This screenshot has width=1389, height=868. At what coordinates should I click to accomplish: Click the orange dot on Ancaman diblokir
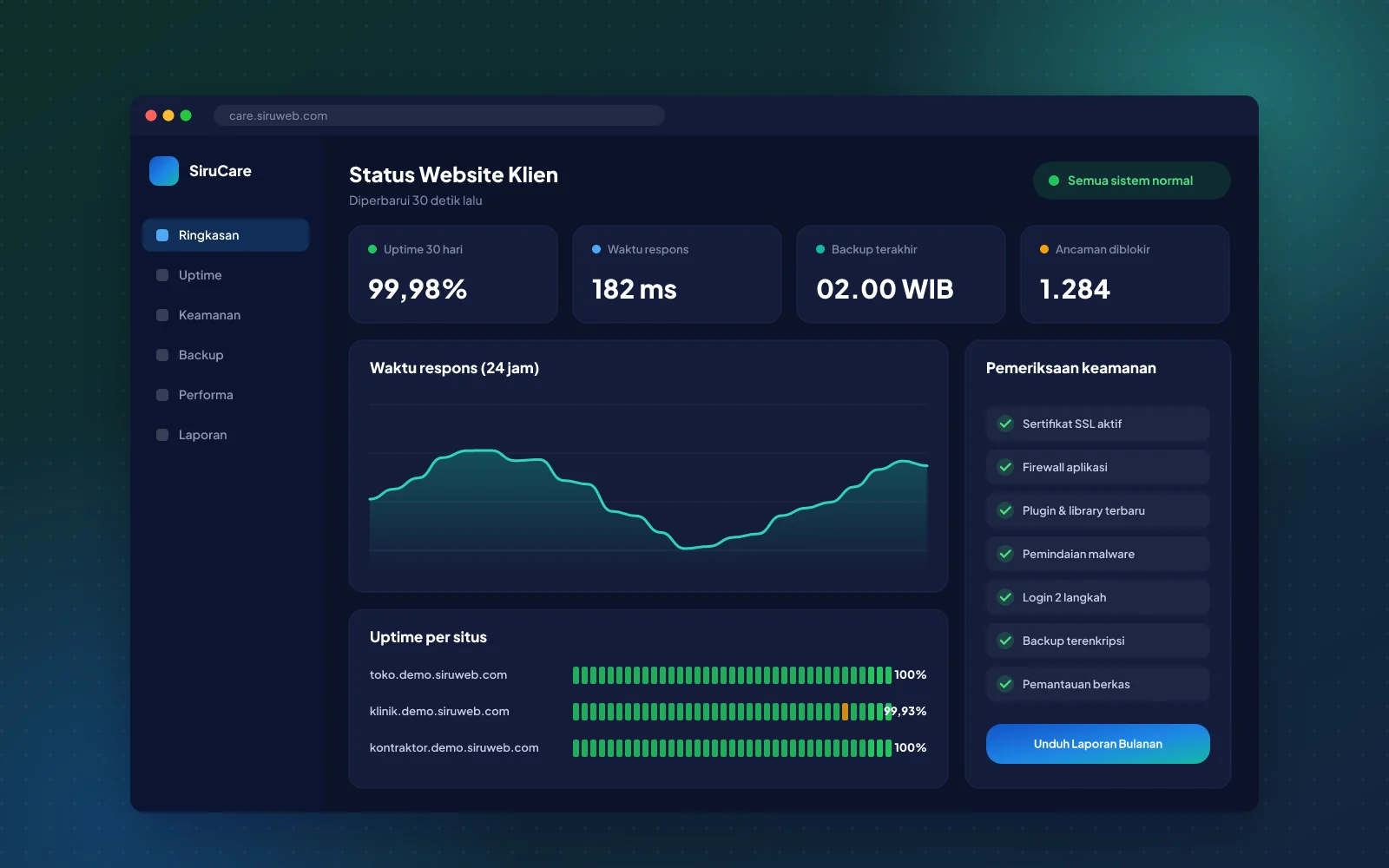pos(1044,249)
